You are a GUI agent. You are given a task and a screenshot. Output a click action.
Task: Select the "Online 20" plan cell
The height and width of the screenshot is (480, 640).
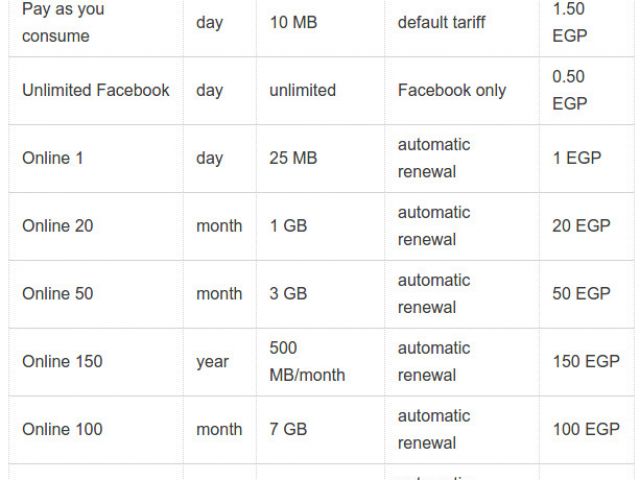point(58,226)
